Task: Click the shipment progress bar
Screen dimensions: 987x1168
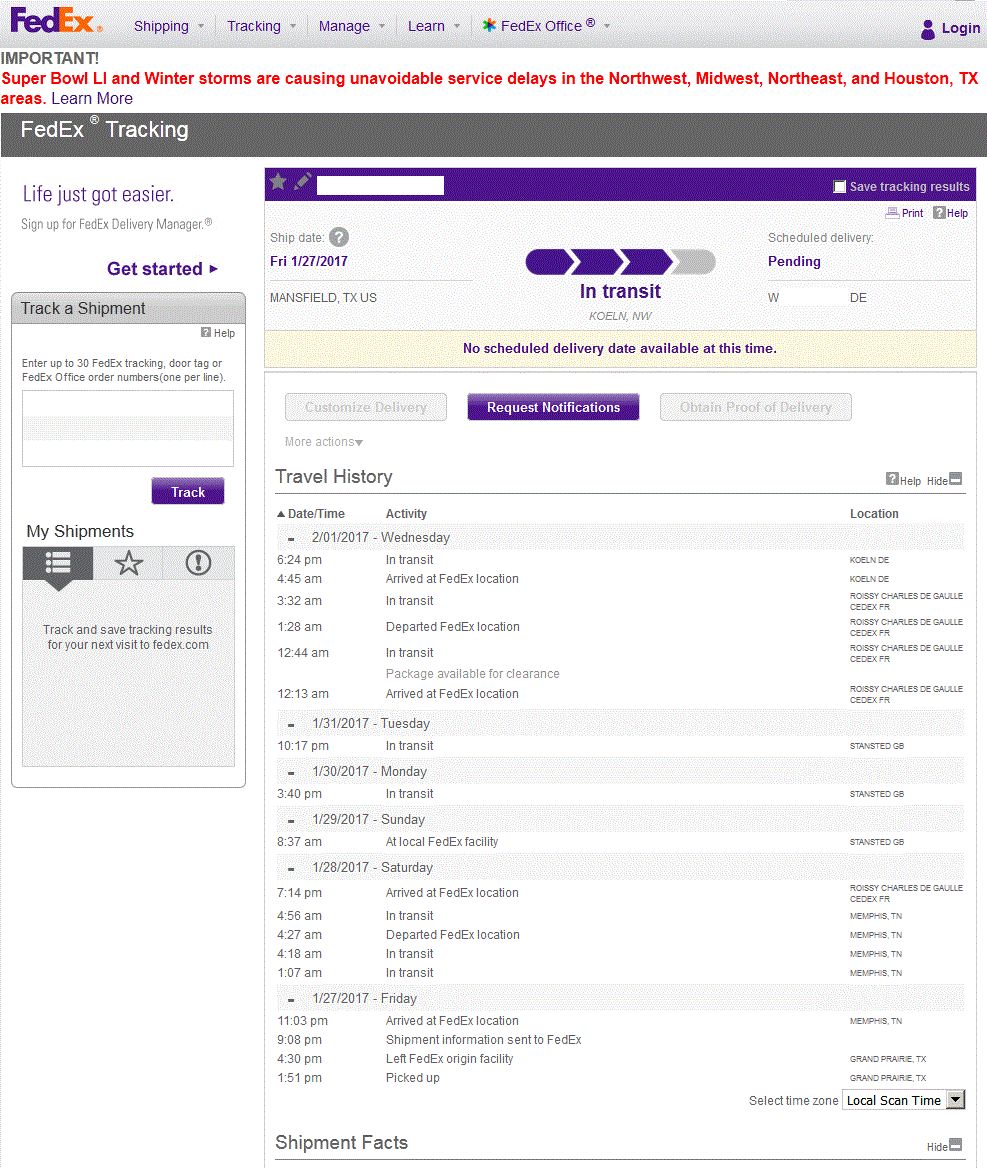Action: click(x=621, y=262)
